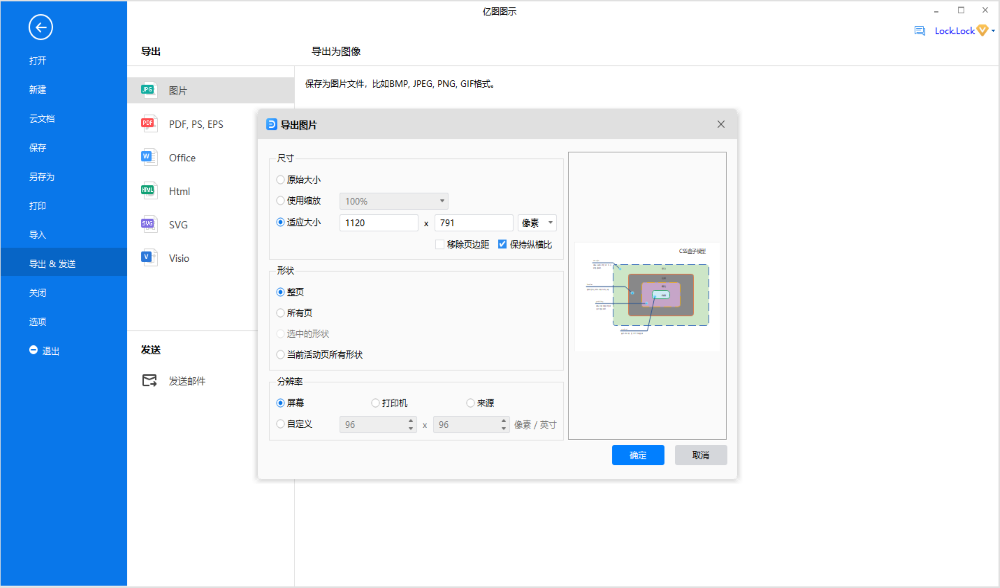Select the Visio file icon
Screen dimensions: 1000x588
(148, 258)
